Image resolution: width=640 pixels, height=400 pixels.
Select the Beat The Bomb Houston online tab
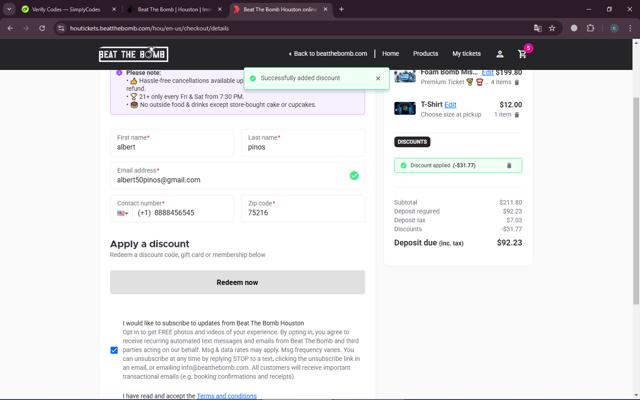(x=280, y=9)
